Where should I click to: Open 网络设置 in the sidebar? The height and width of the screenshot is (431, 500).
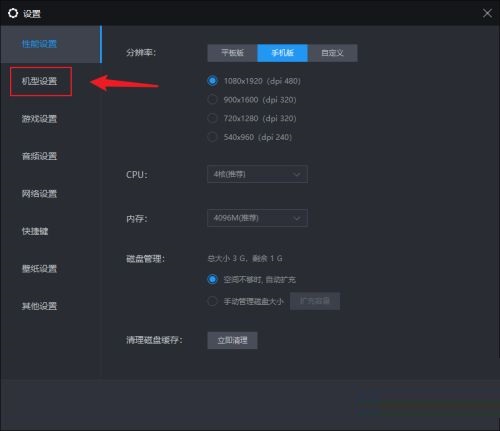[x=39, y=194]
